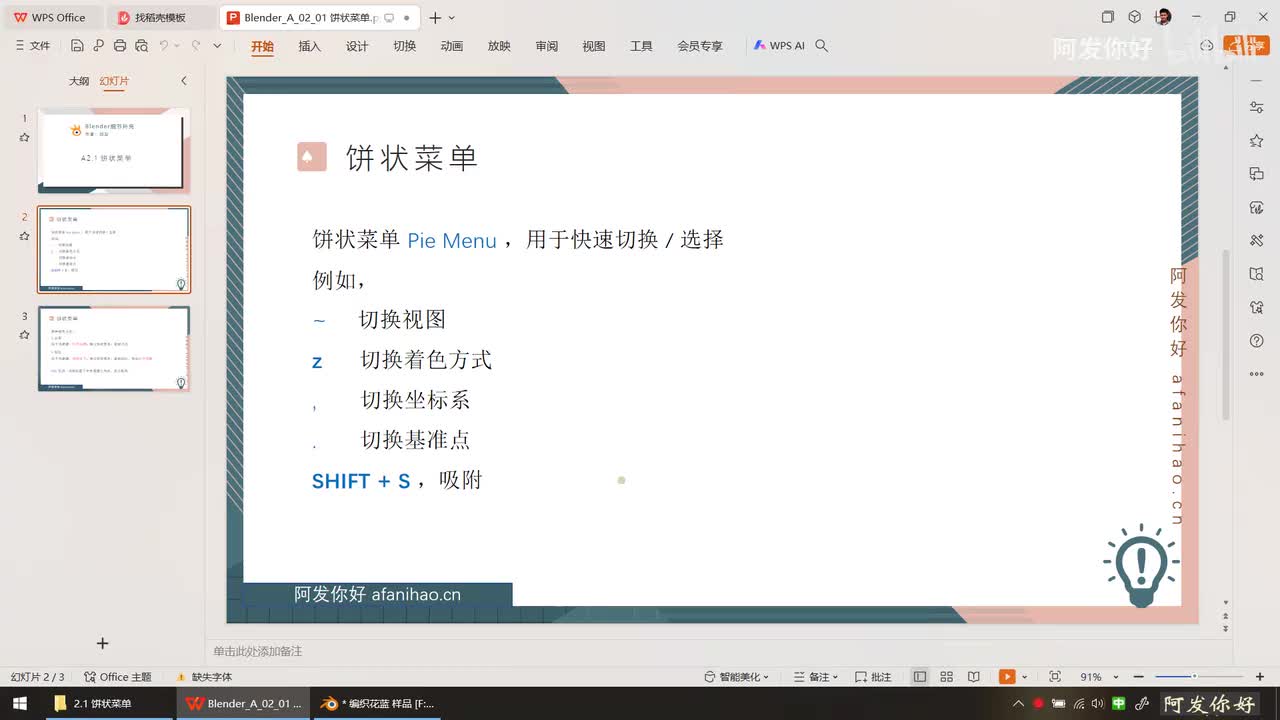Screen dimensions: 1280x720
Task: Click the slide title 饼状菜单
Action: 412,157
